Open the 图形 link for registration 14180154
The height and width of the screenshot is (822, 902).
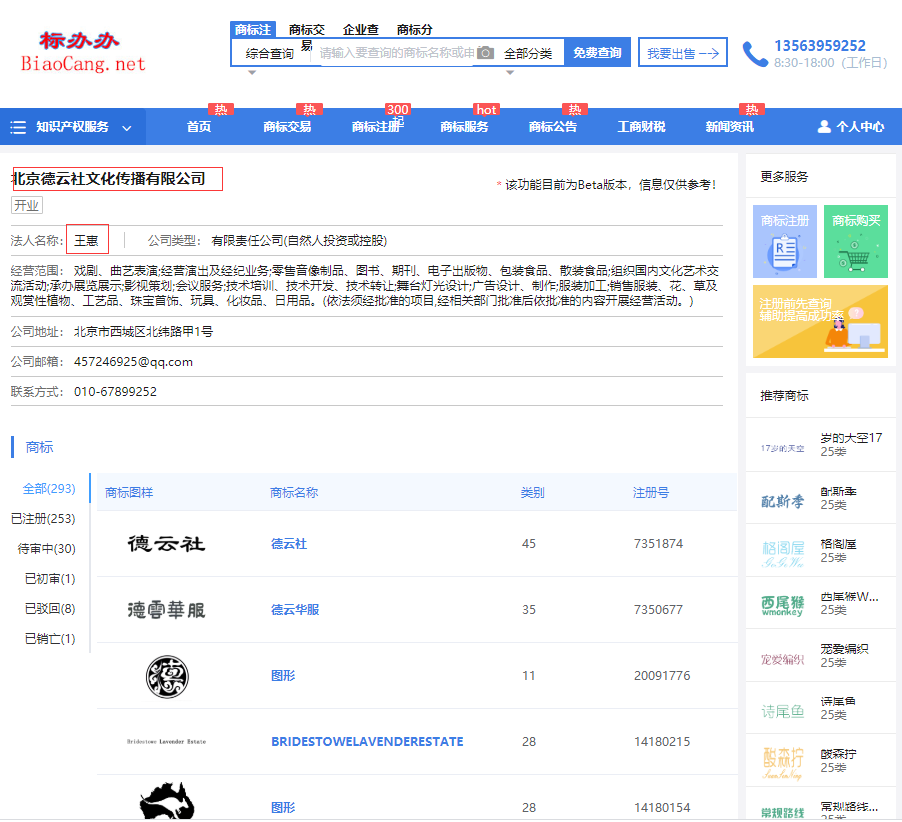[283, 808]
